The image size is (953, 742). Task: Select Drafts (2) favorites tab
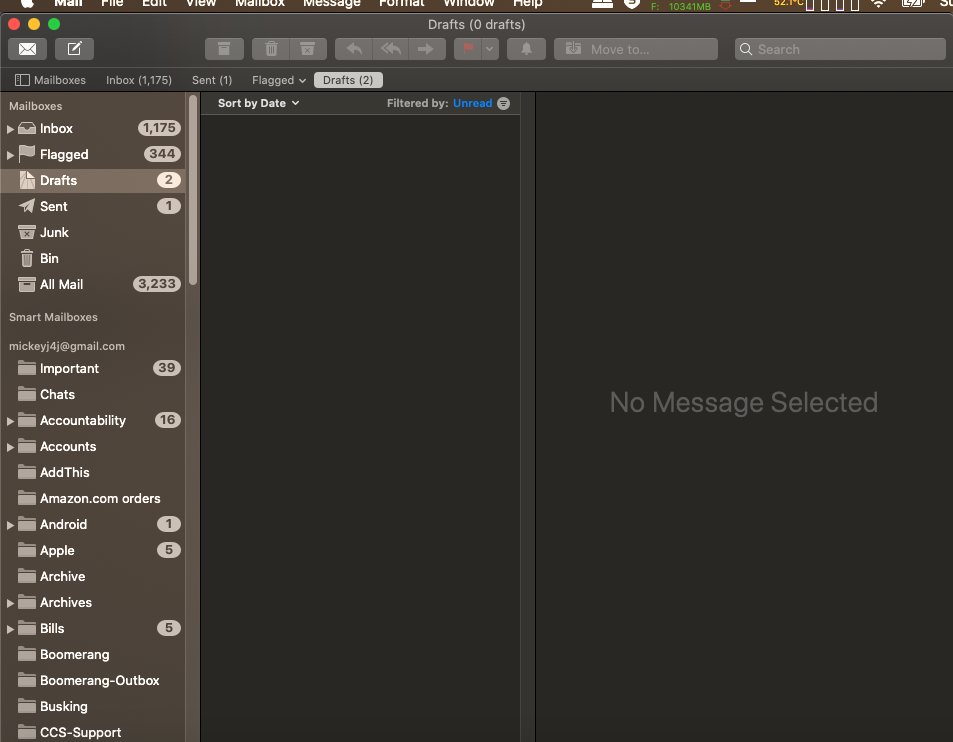pyautogui.click(x=348, y=80)
